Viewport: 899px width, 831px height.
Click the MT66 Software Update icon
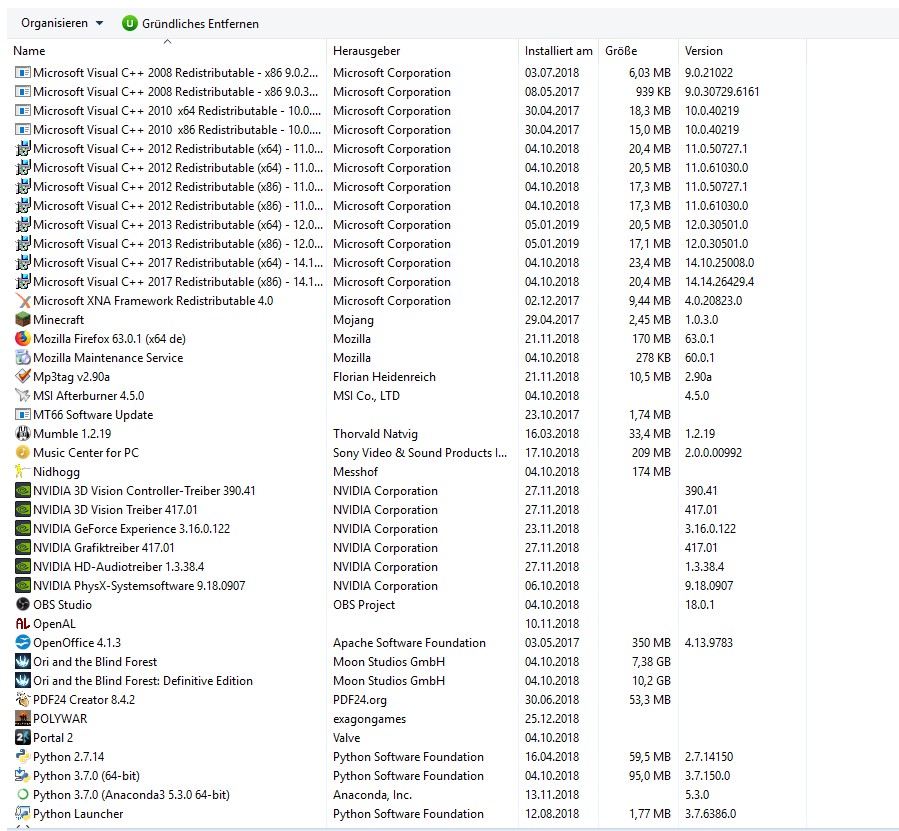(22, 414)
